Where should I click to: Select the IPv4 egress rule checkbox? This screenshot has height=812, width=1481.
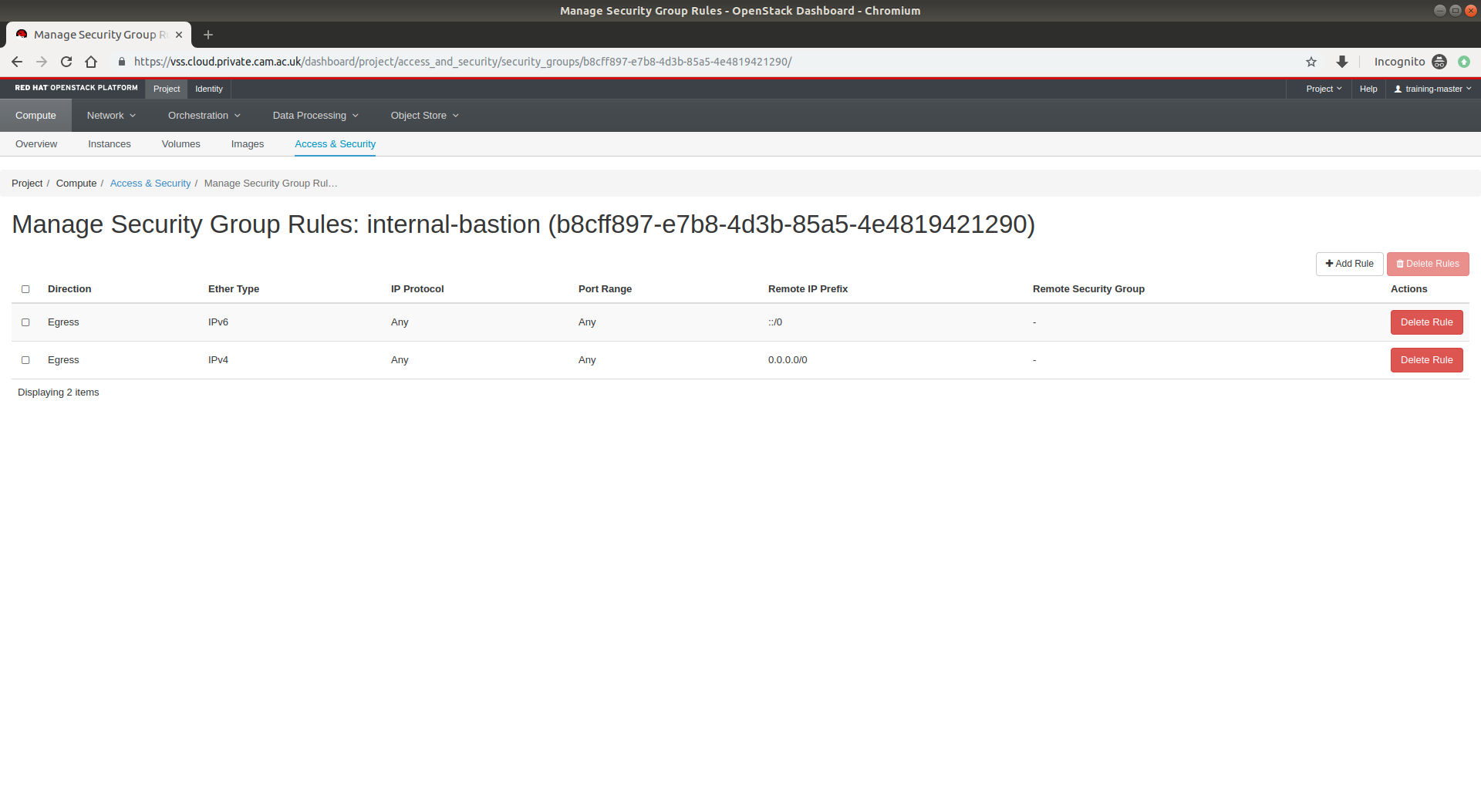click(x=25, y=360)
